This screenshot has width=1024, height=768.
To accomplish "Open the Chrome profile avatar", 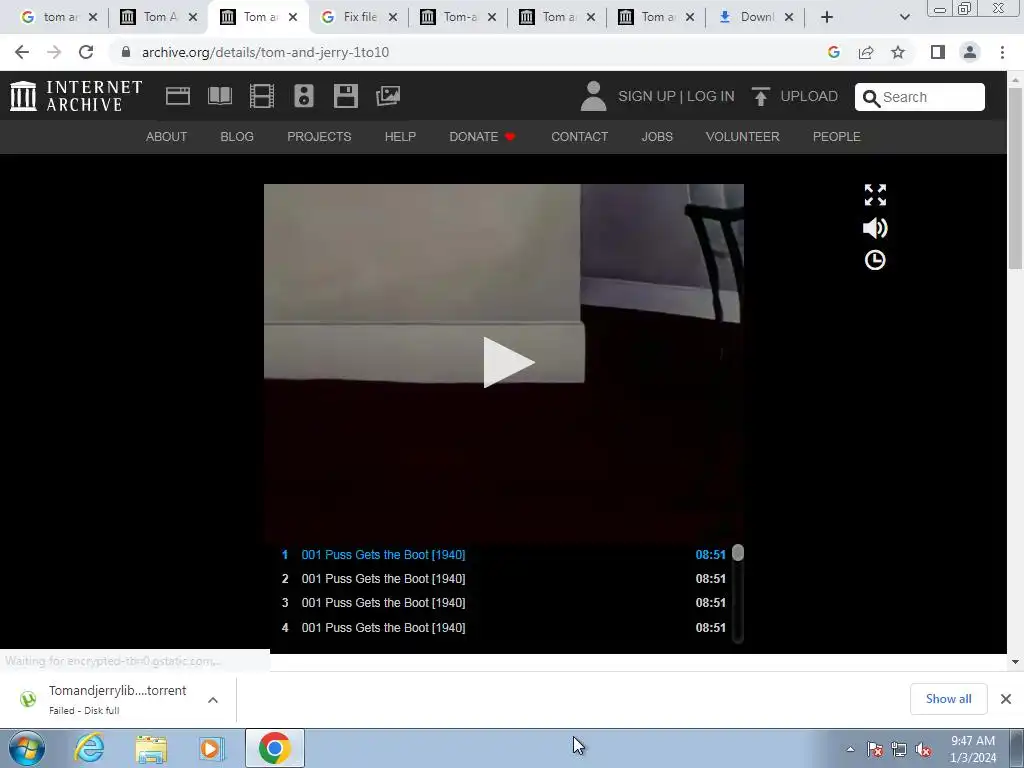I will coord(970,52).
